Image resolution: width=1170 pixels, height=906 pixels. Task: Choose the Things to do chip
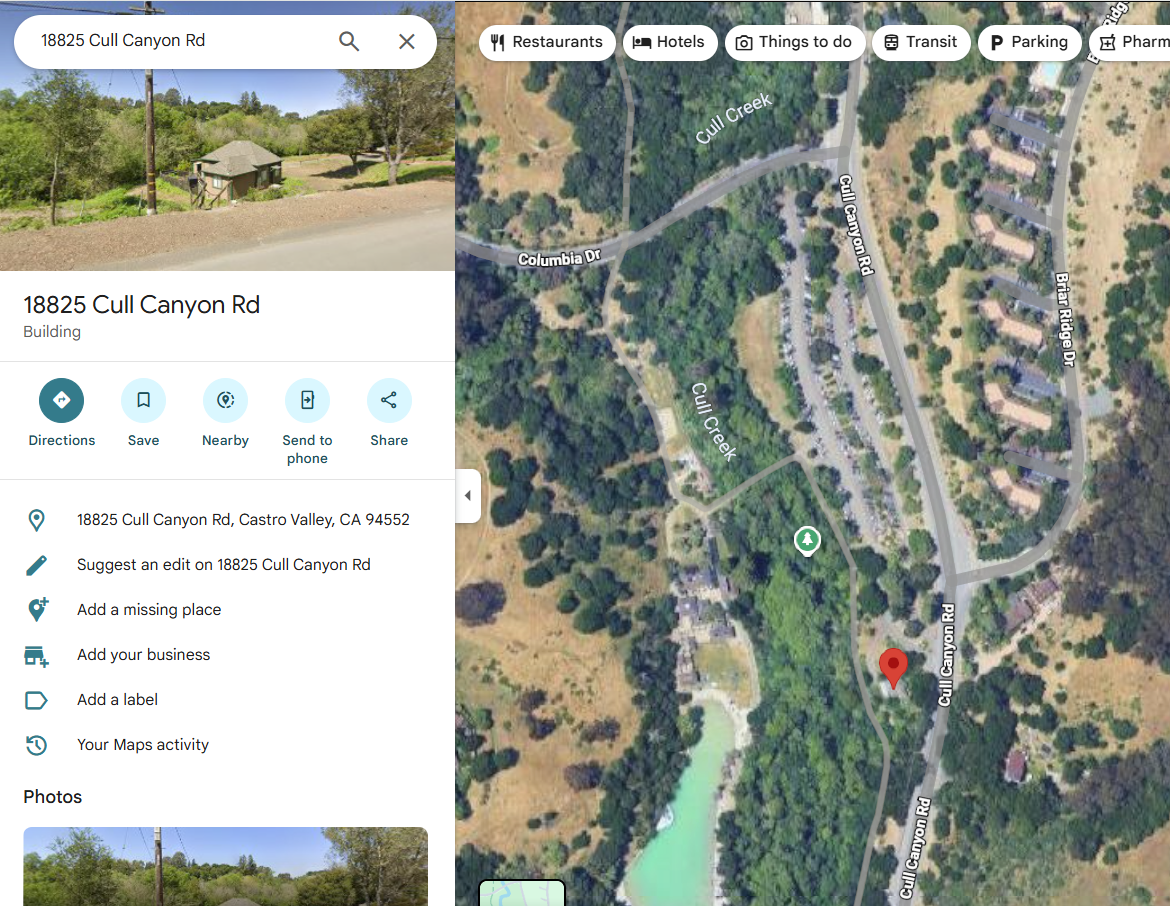pos(794,43)
